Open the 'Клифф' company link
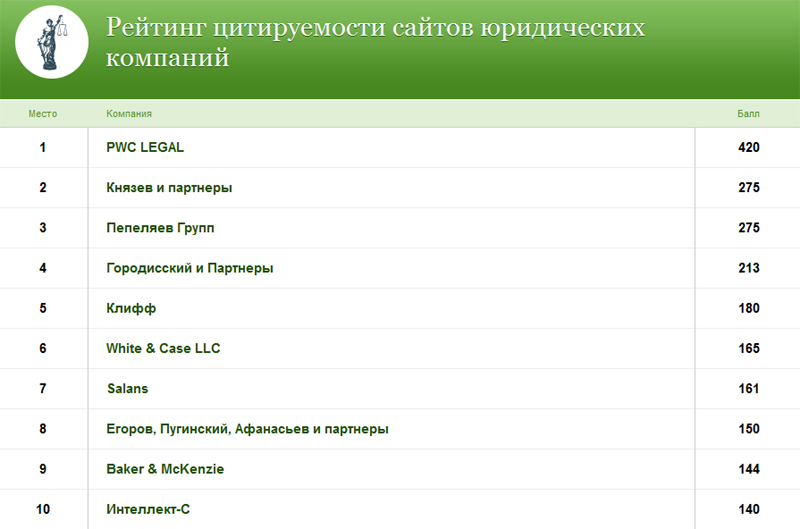 131,309
